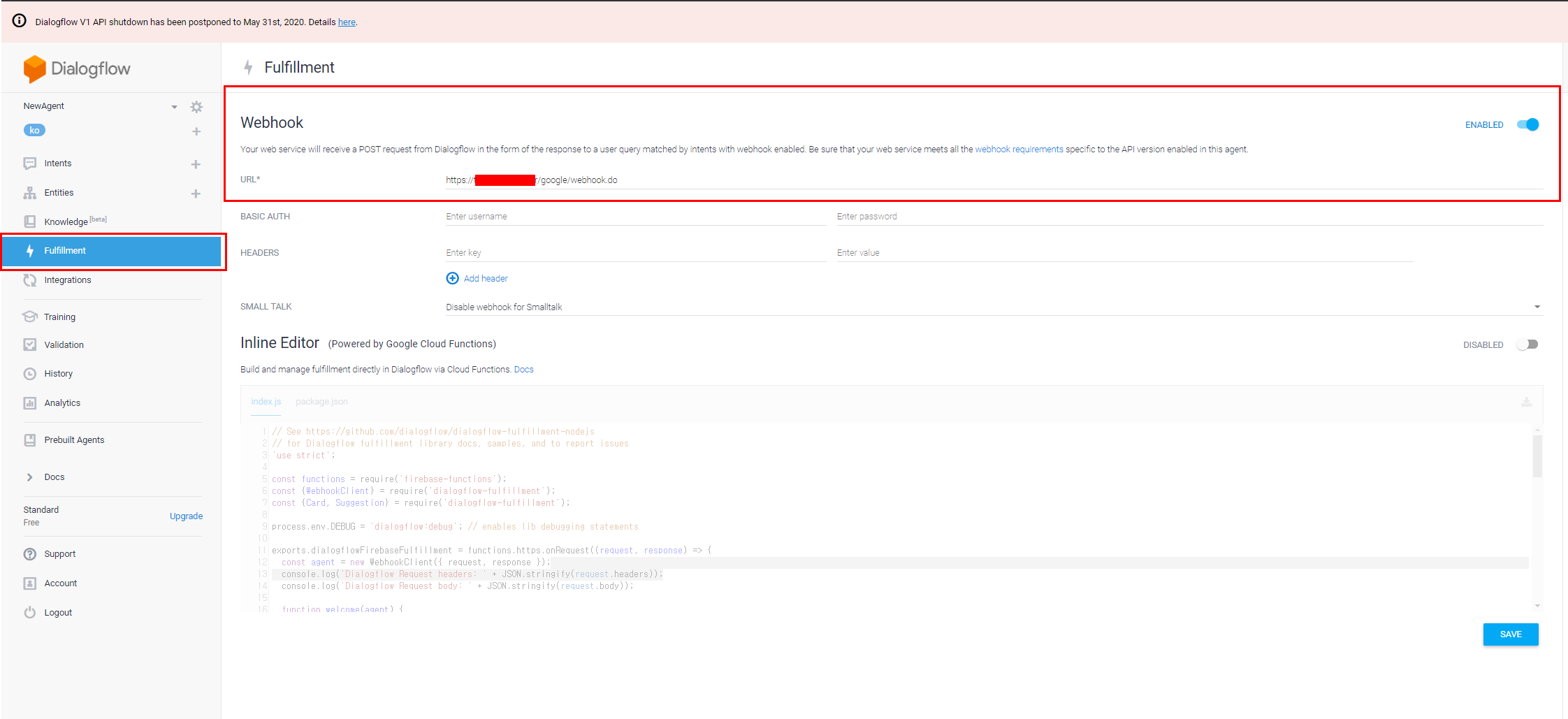Open the Validation section

click(64, 345)
